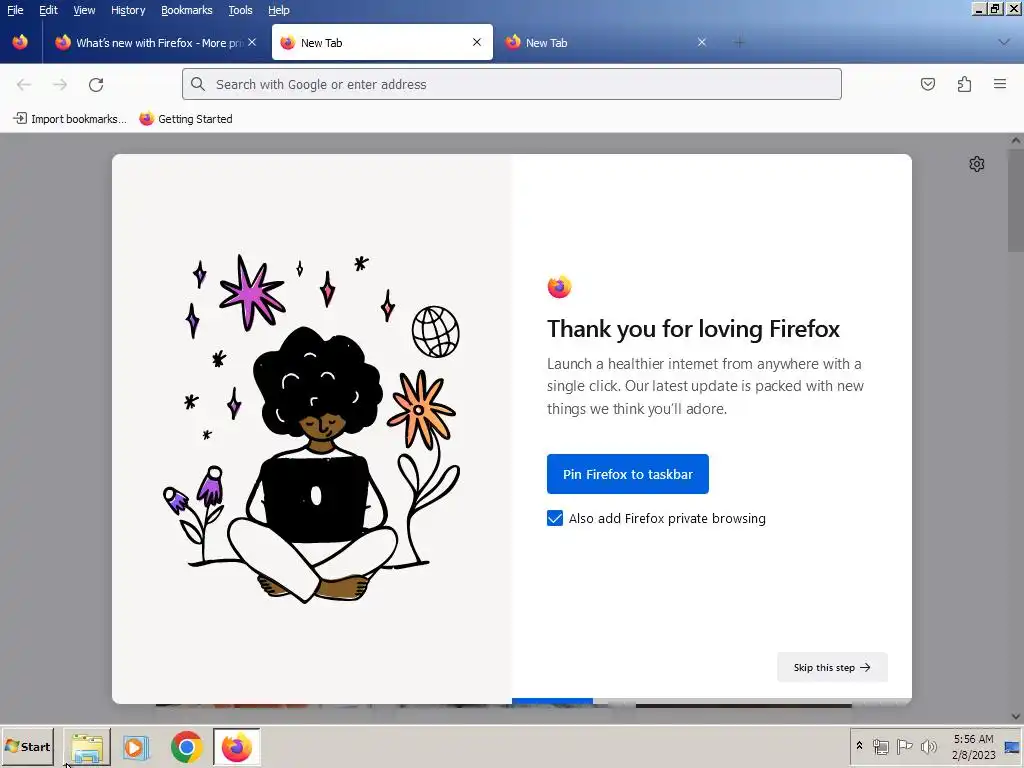This screenshot has width=1024, height=768.
Task: Close the active New Tab
Action: coord(477,42)
